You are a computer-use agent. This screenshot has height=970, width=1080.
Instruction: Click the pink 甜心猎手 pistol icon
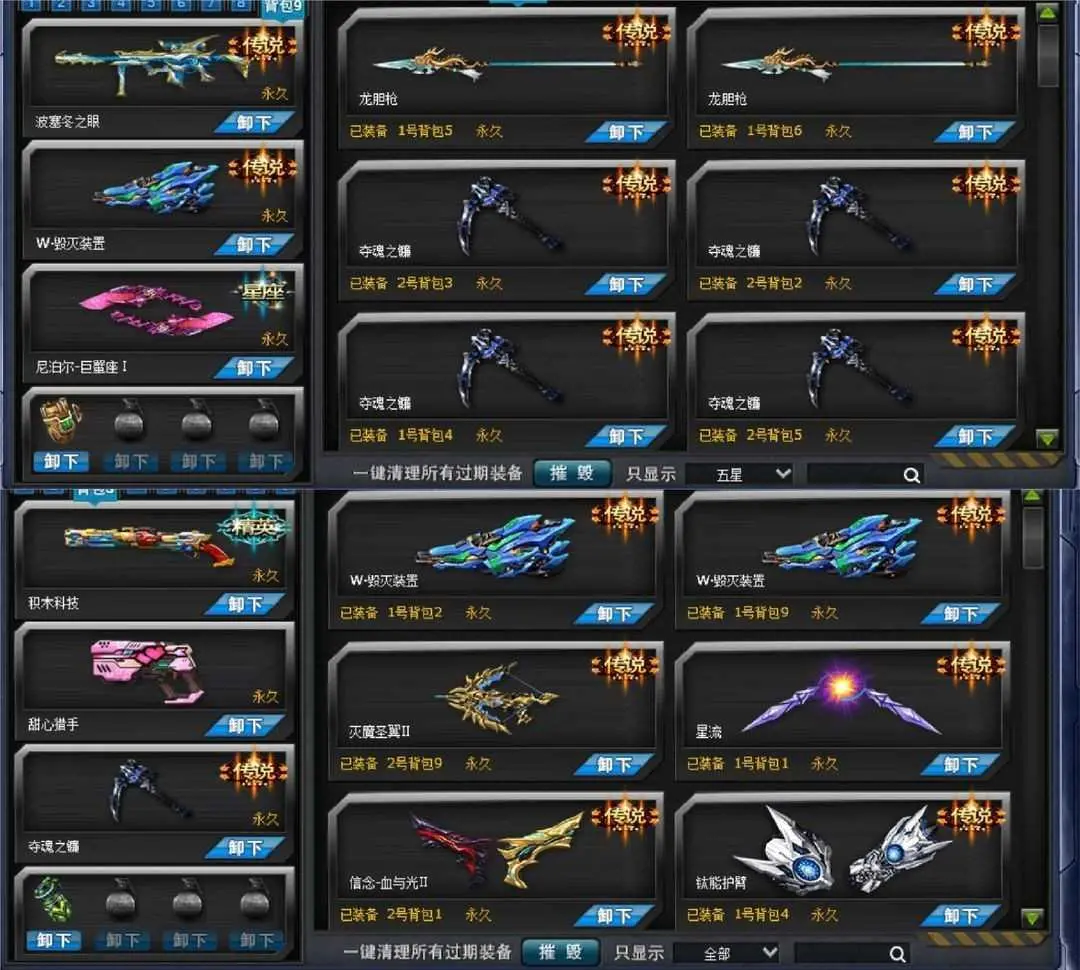[x=147, y=670]
